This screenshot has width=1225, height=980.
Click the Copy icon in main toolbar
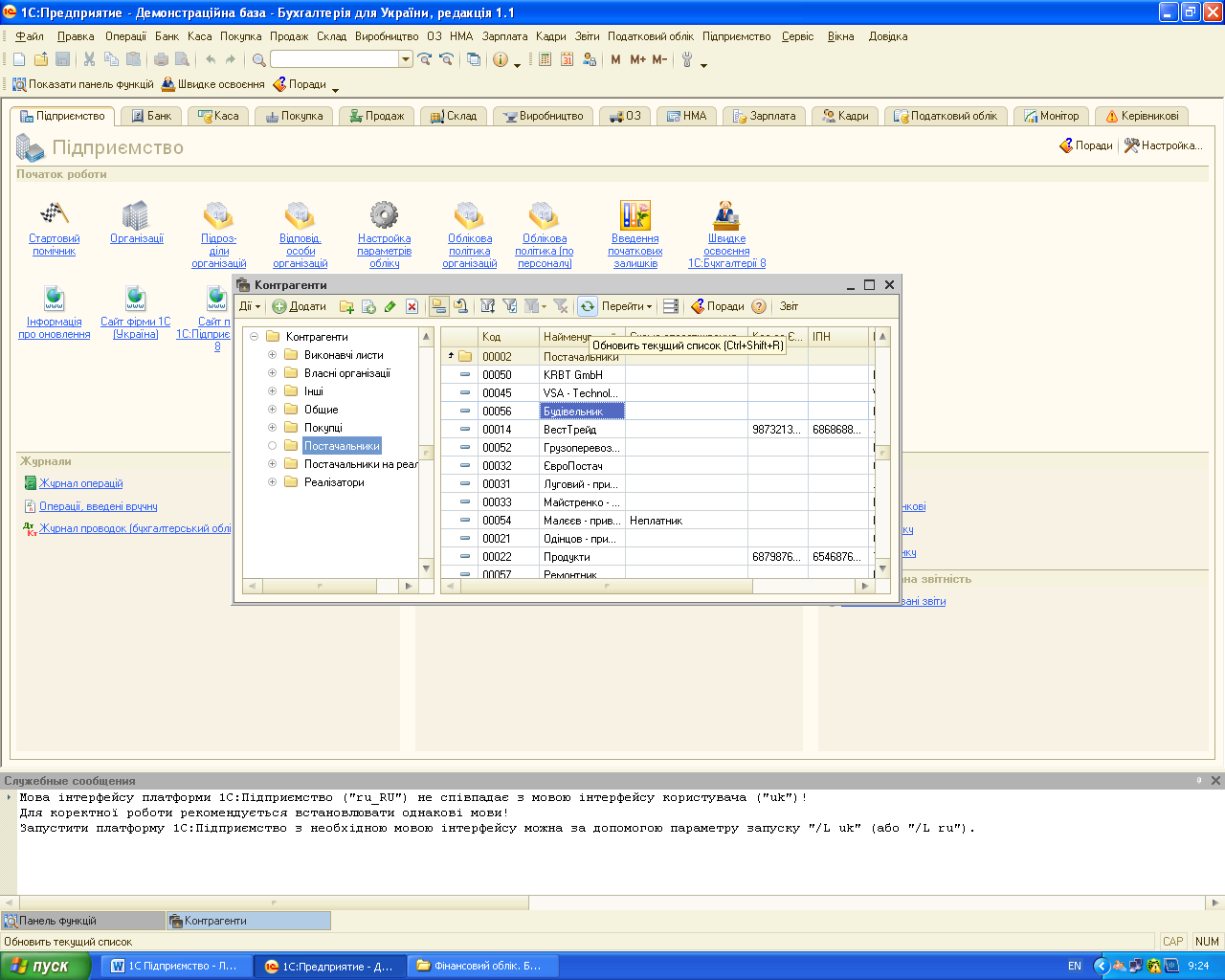point(111,59)
